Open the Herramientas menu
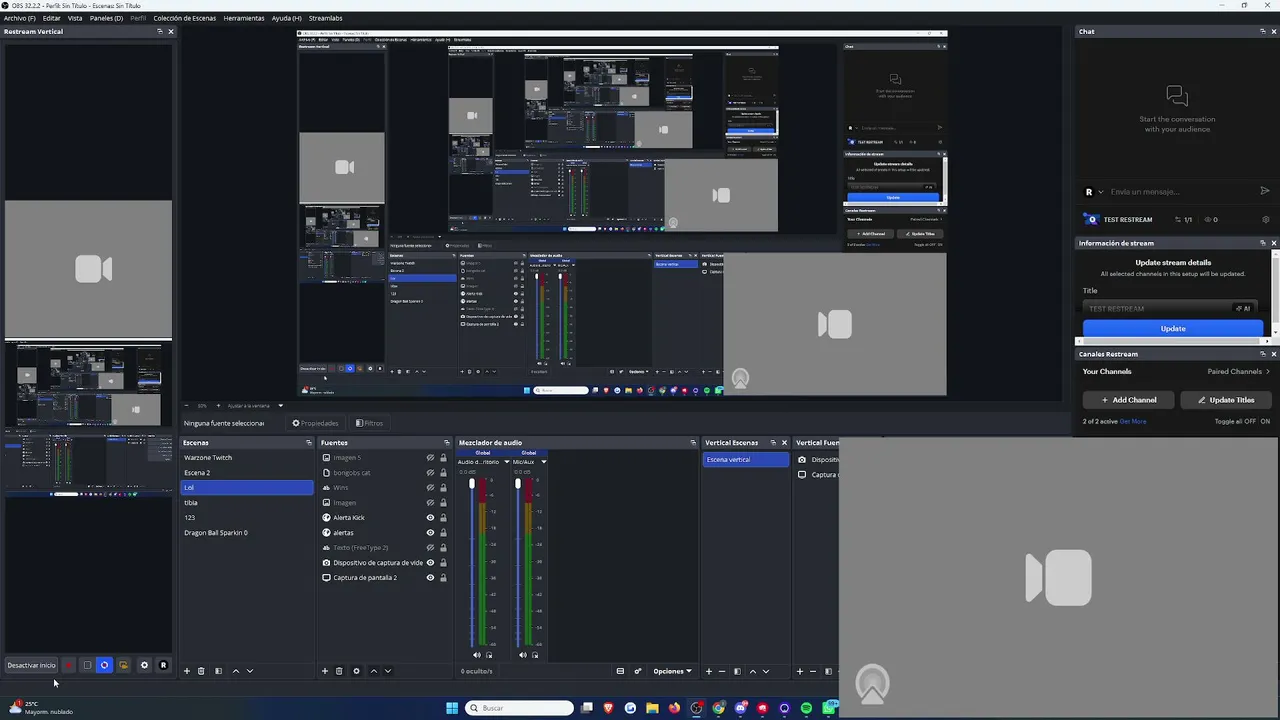 tap(244, 18)
